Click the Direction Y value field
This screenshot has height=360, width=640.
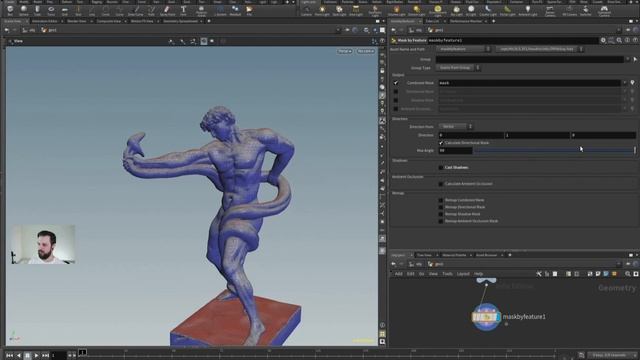pos(537,135)
